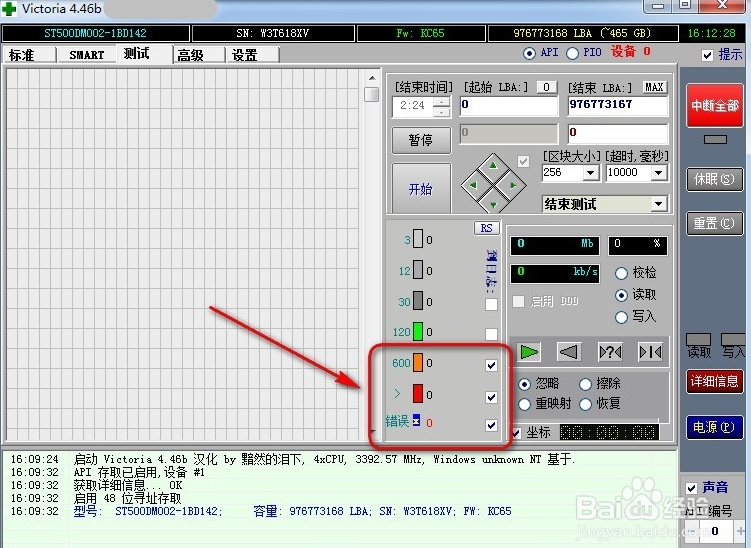Toggle the checkbox beside diamond navigator

(523, 161)
